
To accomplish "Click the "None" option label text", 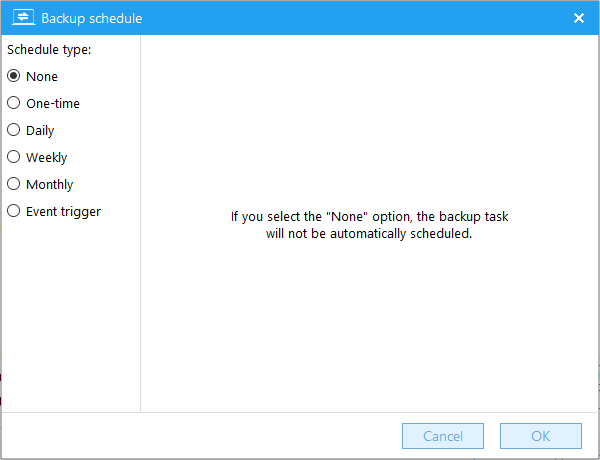I will pyautogui.click(x=42, y=77).
